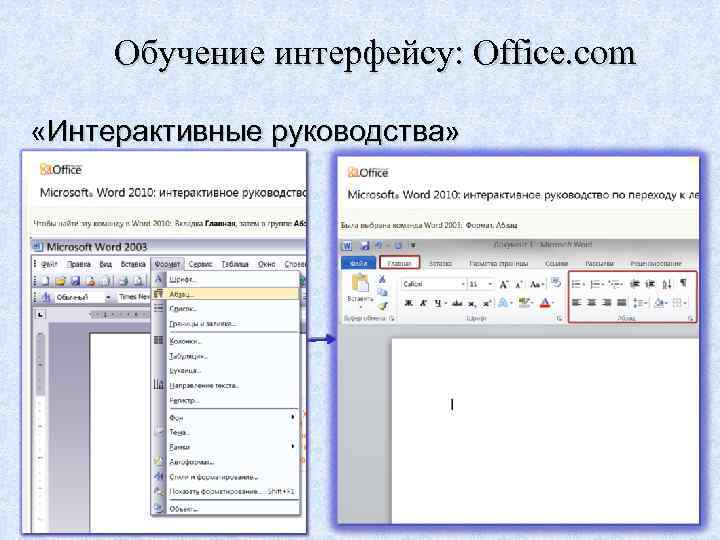Click the Grow Font icon in Word 2010
Image resolution: width=720 pixels, height=540 pixels.
pos(504,285)
